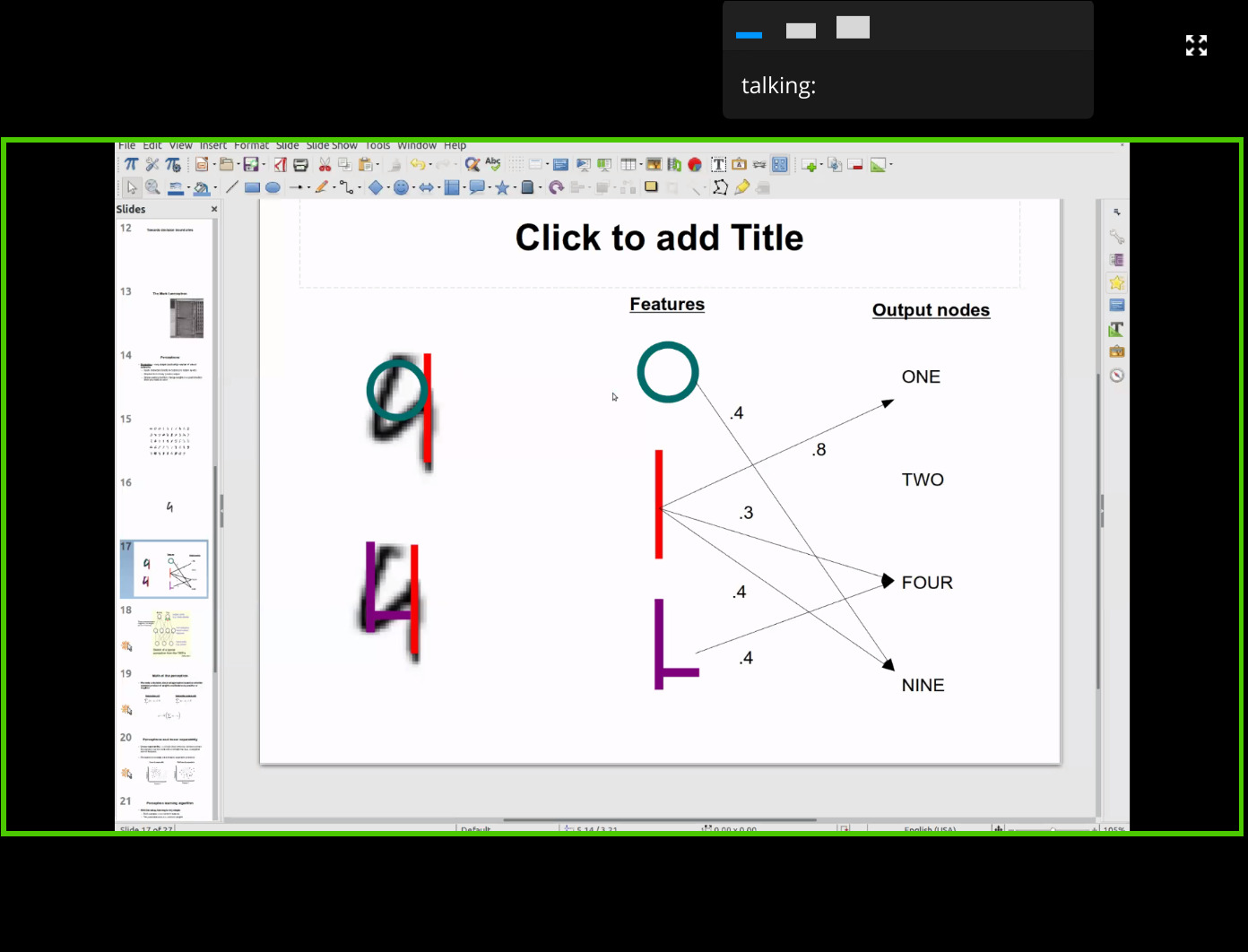Screen dimensions: 1248x952
Task: Insert an image using the picture icon
Action: [x=654, y=164]
